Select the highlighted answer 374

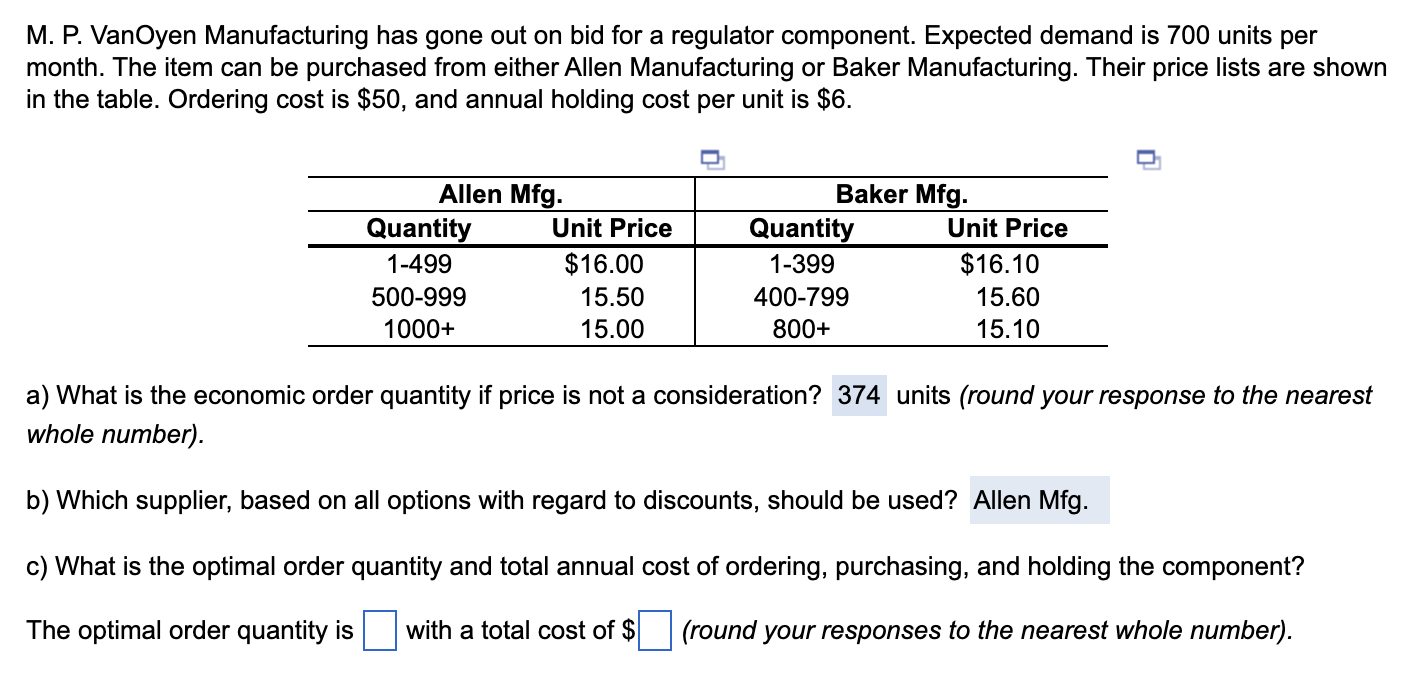click(x=858, y=395)
